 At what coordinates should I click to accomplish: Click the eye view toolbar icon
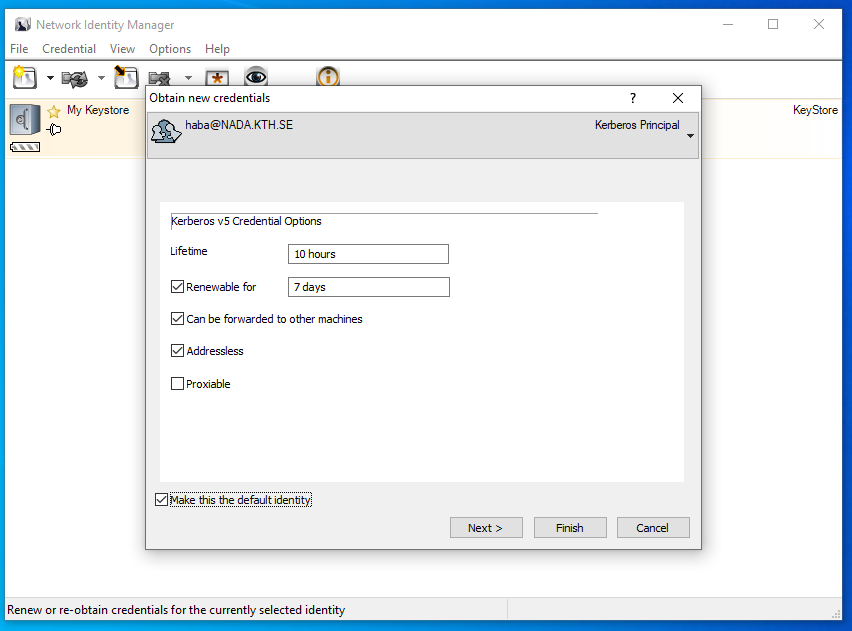point(256,77)
